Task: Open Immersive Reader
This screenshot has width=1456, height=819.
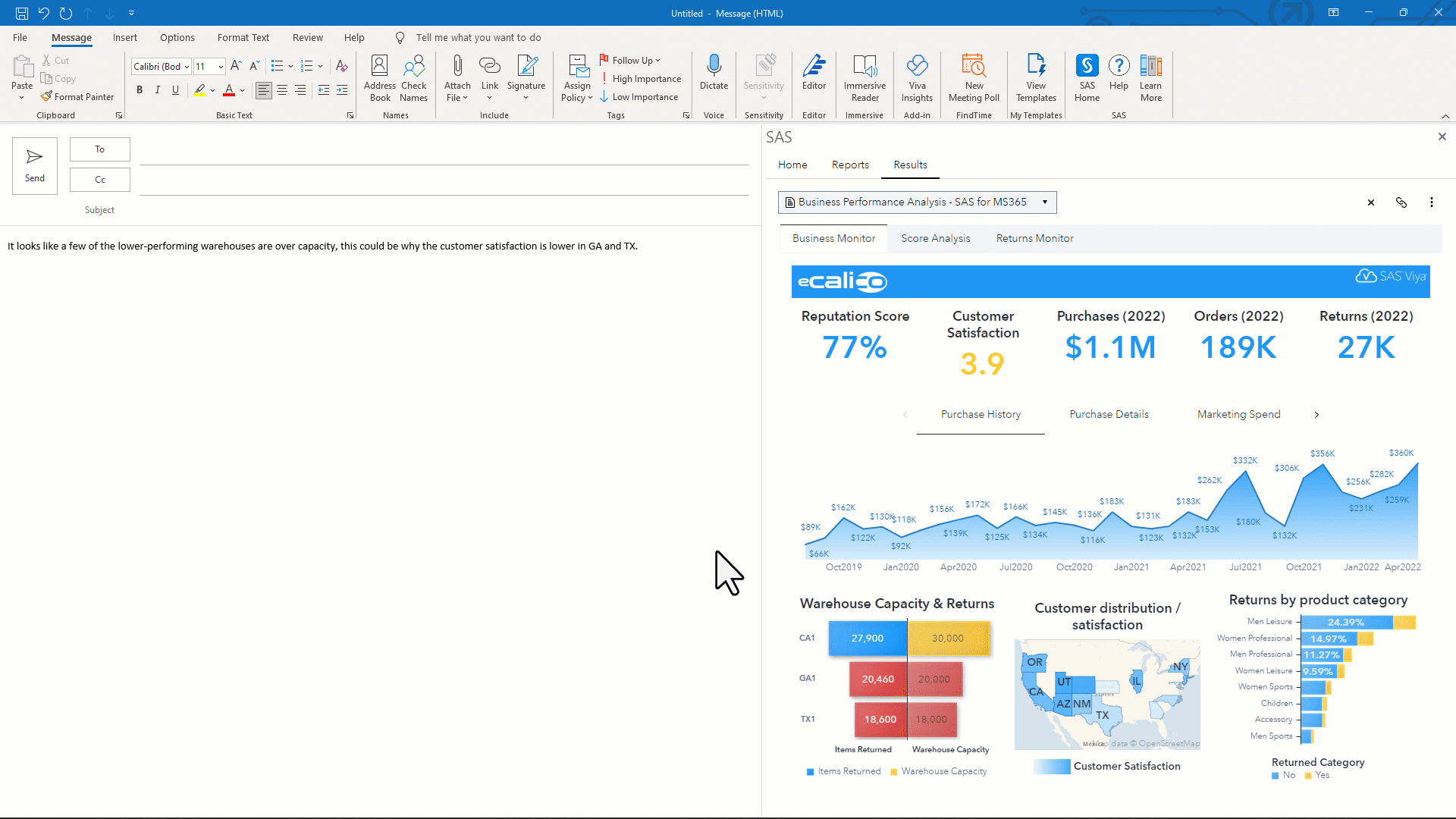Action: pos(864,77)
